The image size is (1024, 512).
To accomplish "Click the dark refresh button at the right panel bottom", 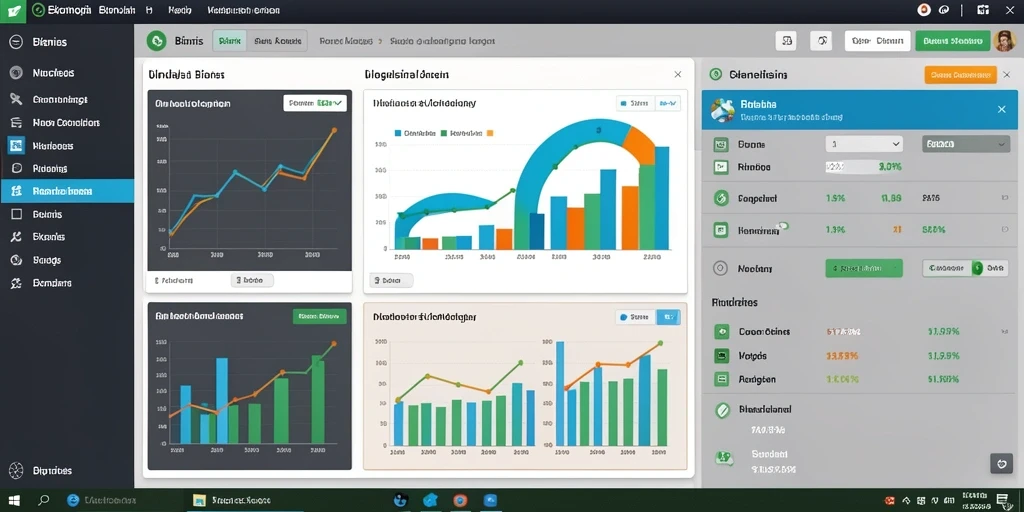I will (1001, 463).
